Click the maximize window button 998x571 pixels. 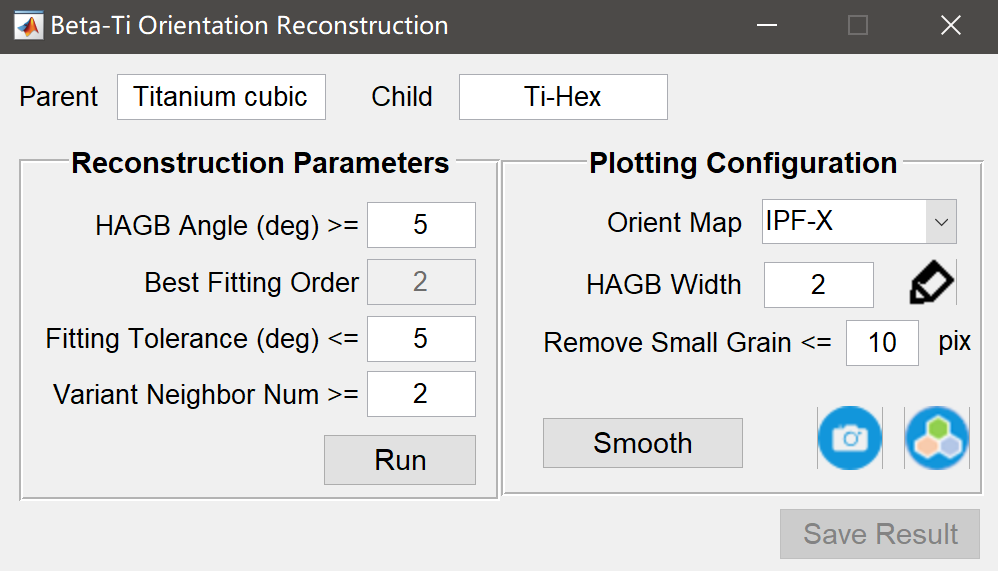tap(858, 26)
